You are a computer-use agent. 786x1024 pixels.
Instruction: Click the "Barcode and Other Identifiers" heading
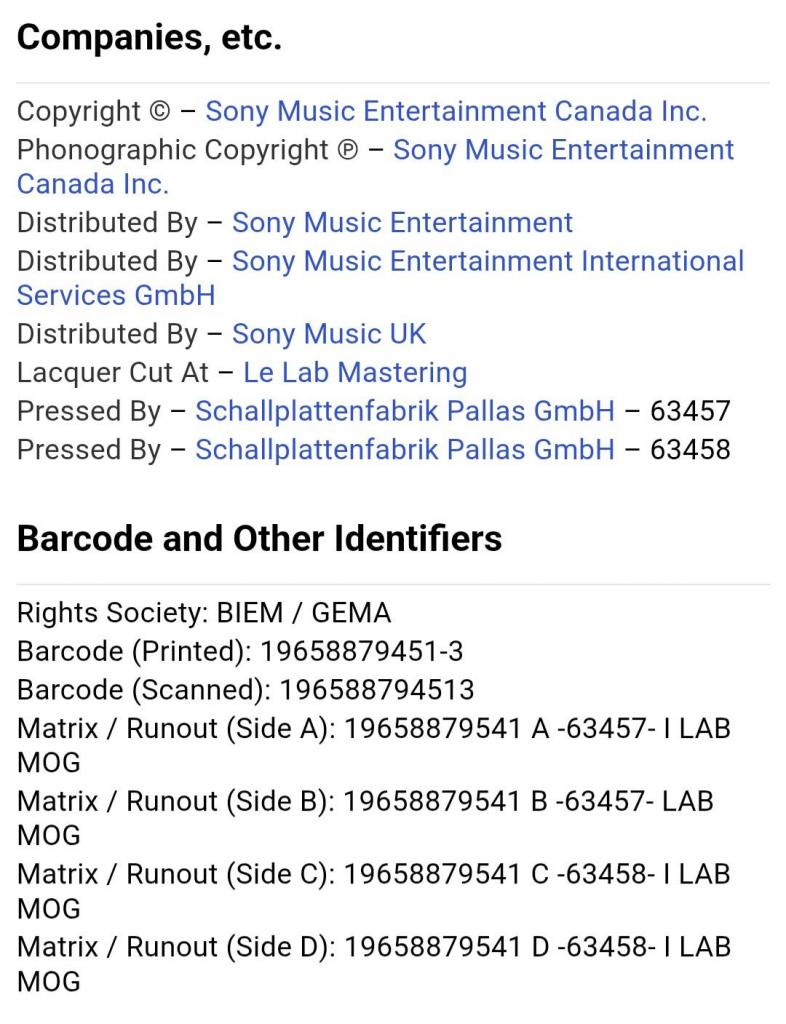tap(259, 539)
